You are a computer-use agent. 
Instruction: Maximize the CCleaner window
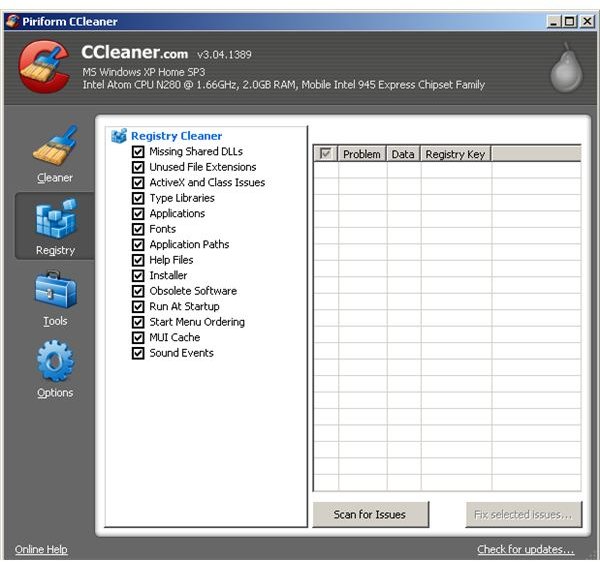(570, 21)
